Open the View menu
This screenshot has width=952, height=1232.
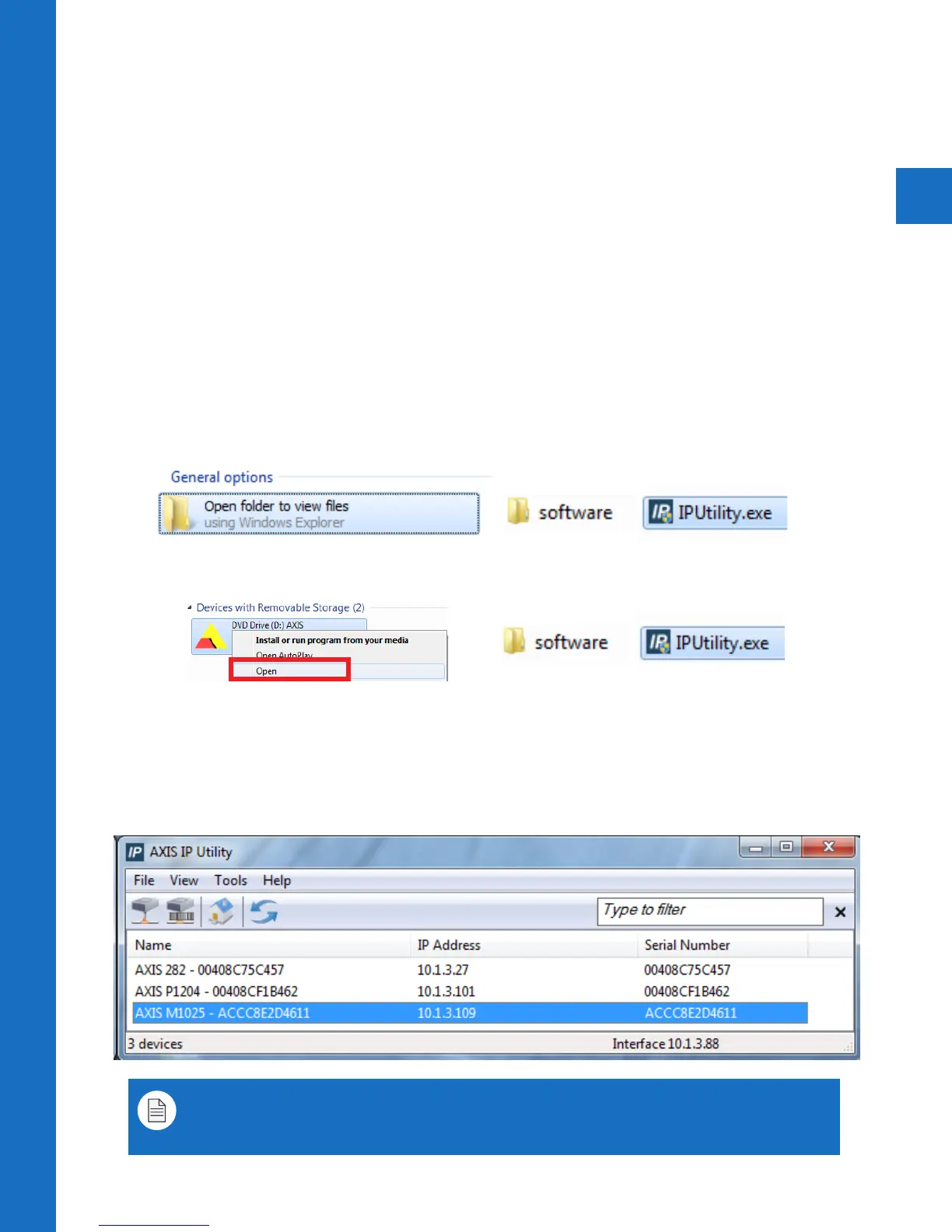coord(184,880)
